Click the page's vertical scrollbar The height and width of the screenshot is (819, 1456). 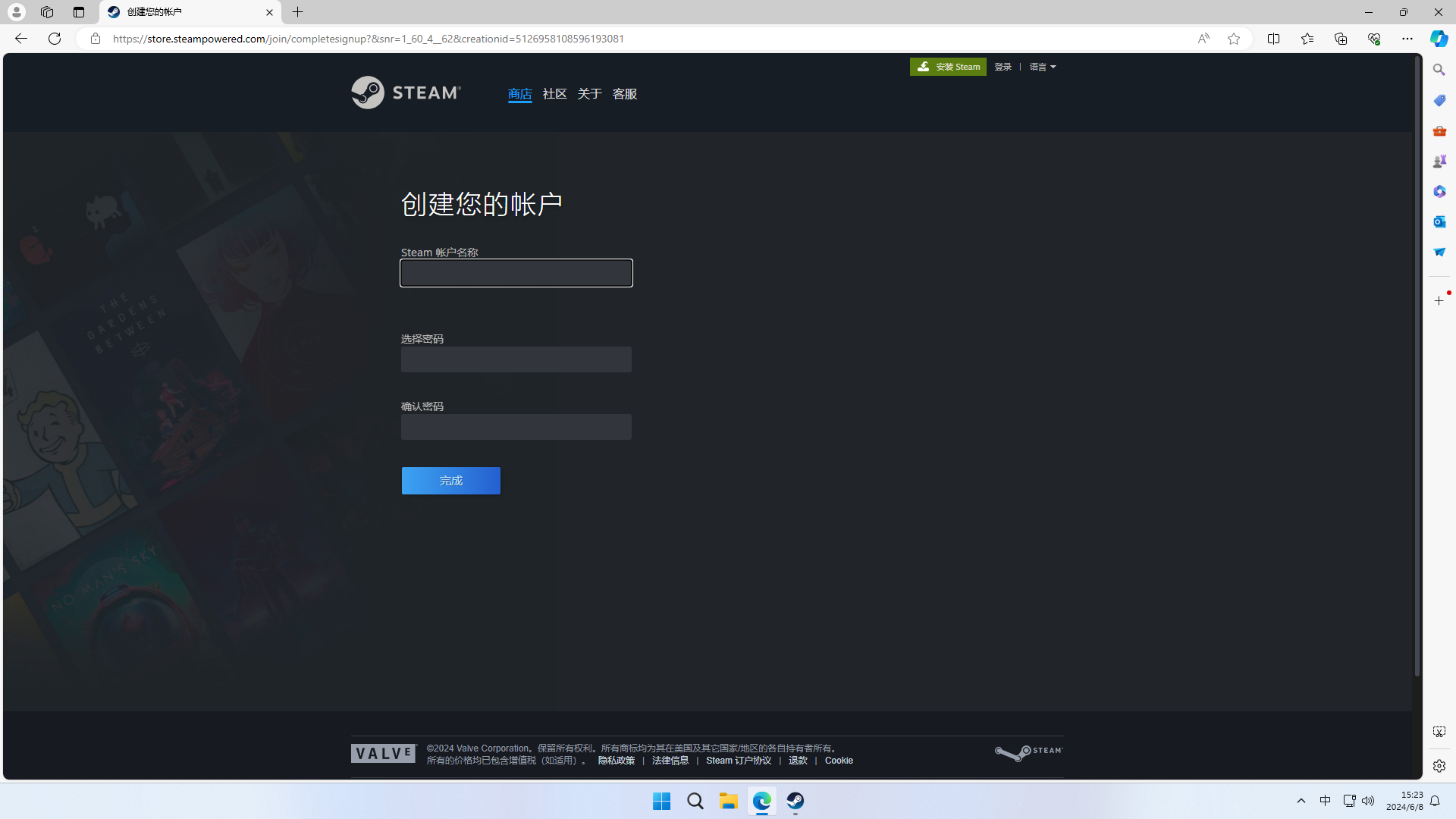[1417, 364]
